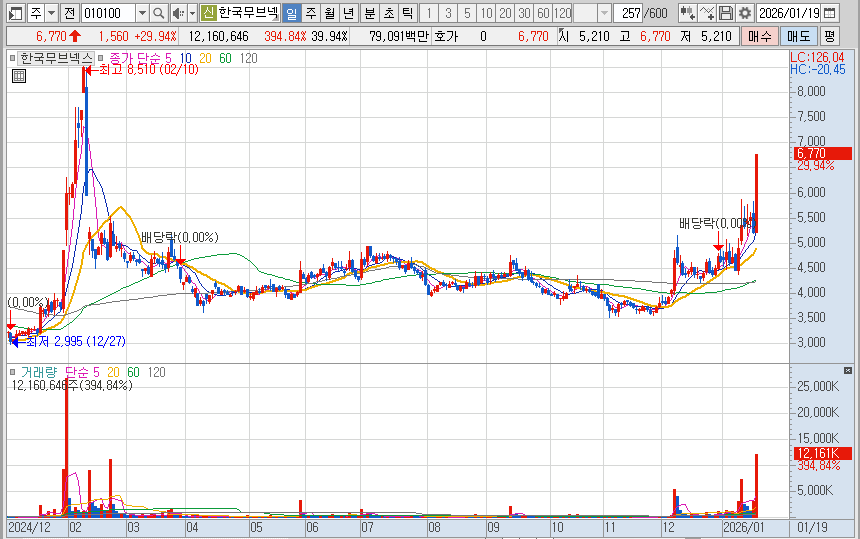
Task: Click the 2026/01/19 date field
Action: (x=789, y=13)
